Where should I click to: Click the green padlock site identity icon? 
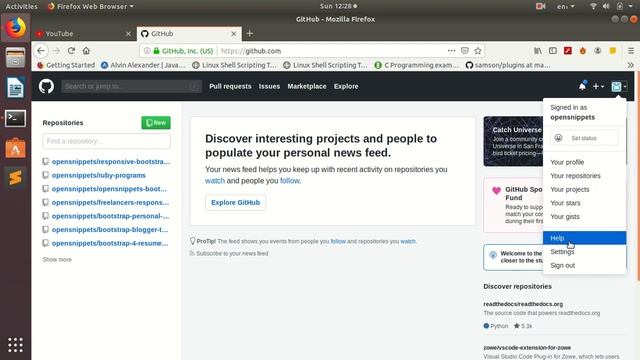tap(156, 51)
